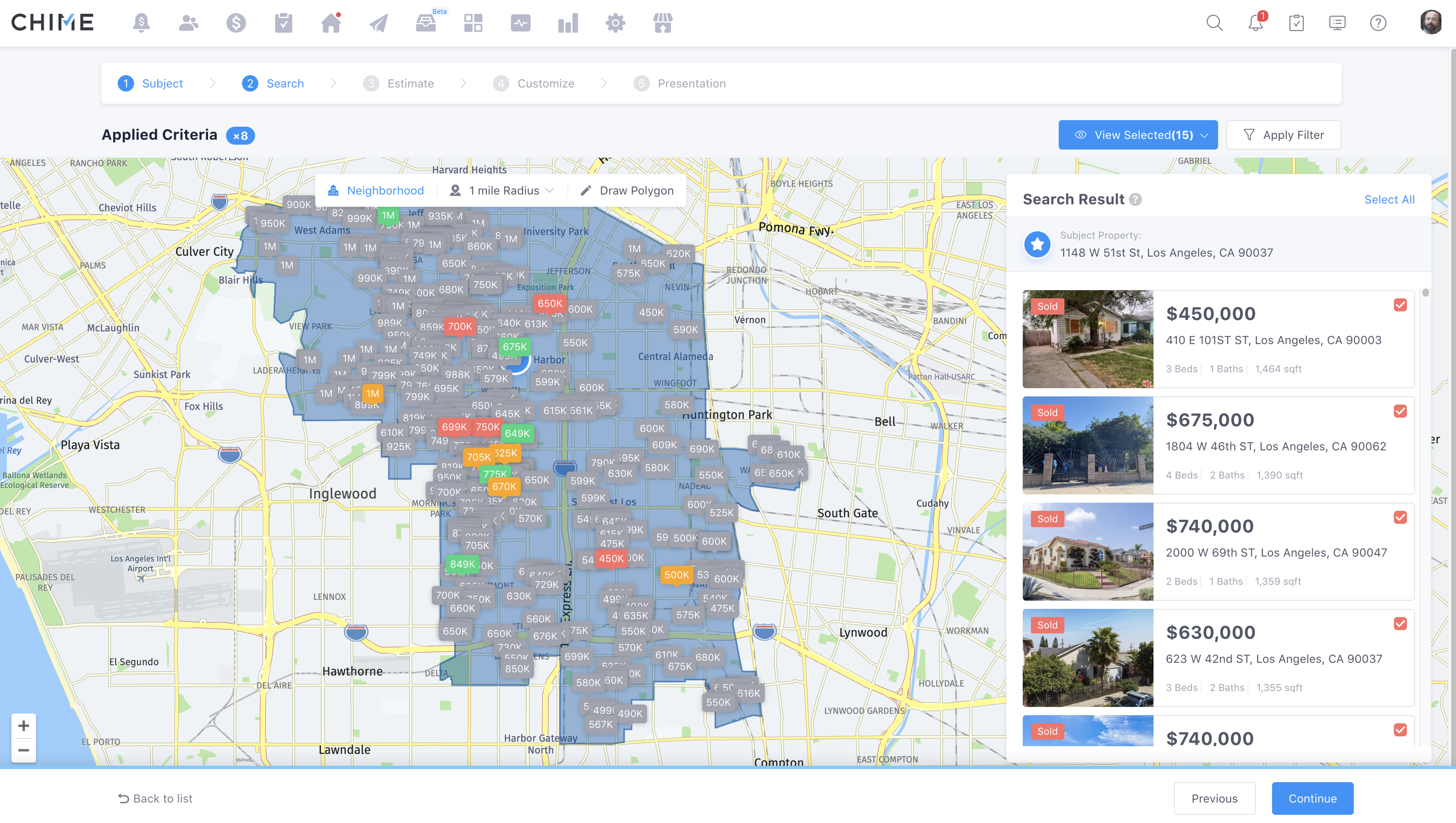Click the Apply Filter button
Image resolution: width=1456 pixels, height=823 pixels.
[1284, 135]
